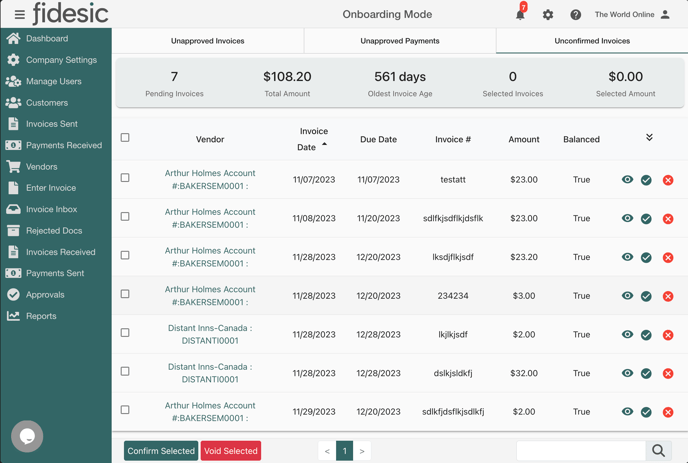Open The World Online user profile icon

click(x=665, y=14)
